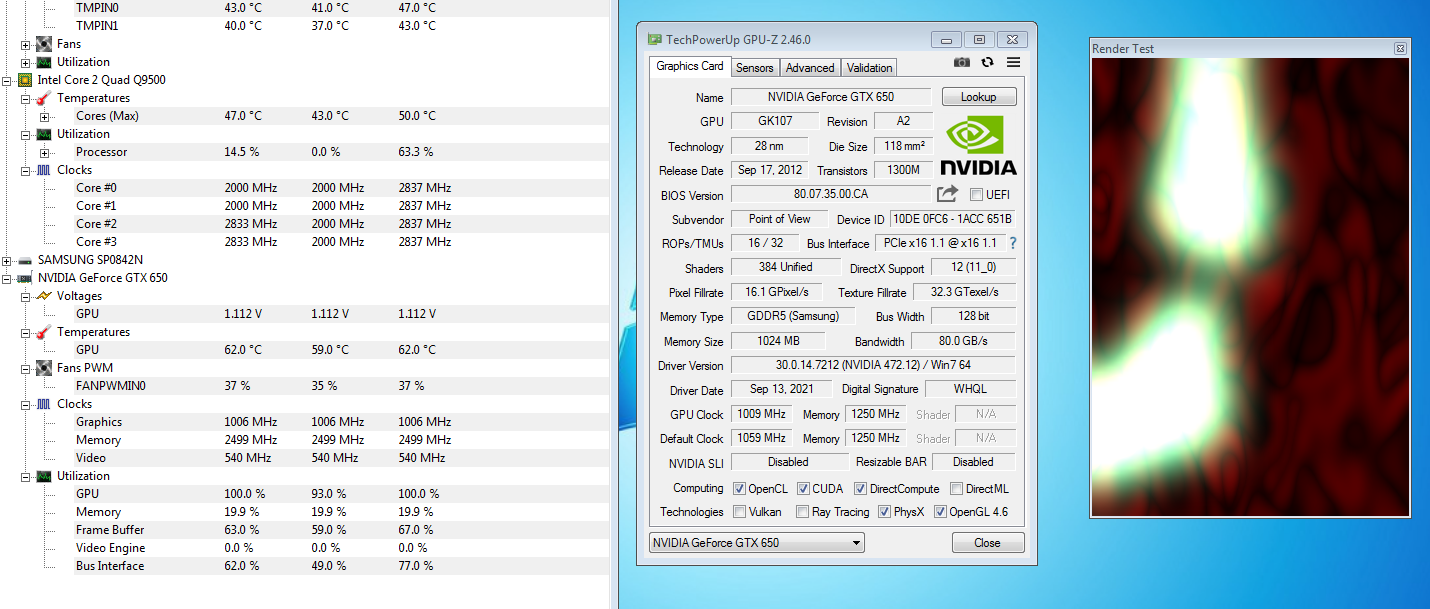Toggle the PhysX checkbox

pos(885,512)
